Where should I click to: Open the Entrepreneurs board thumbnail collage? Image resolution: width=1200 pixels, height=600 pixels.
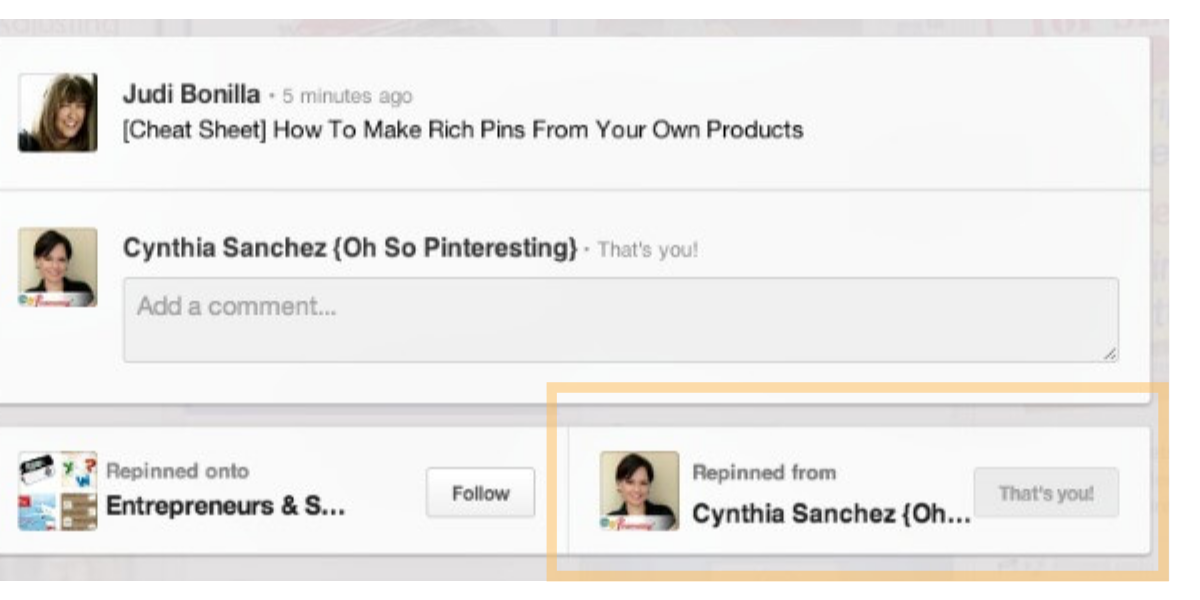(57, 491)
